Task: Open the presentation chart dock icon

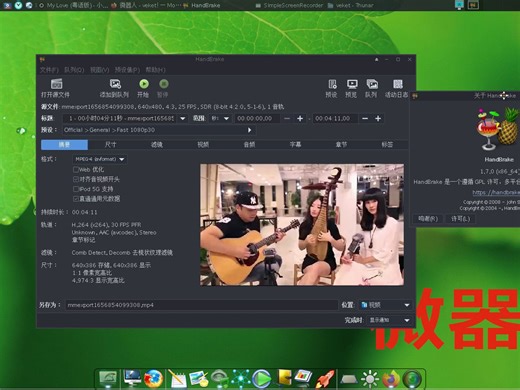Action: pos(303,378)
